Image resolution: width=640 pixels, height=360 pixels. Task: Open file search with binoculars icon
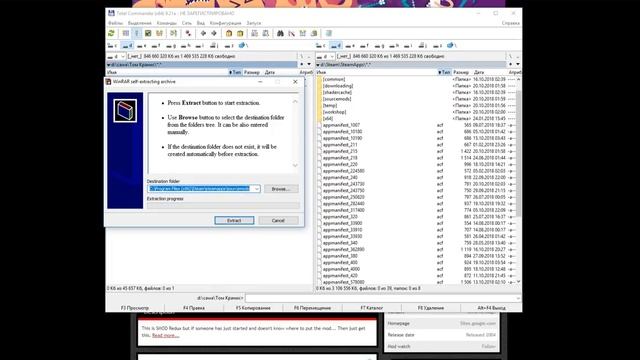point(280,33)
